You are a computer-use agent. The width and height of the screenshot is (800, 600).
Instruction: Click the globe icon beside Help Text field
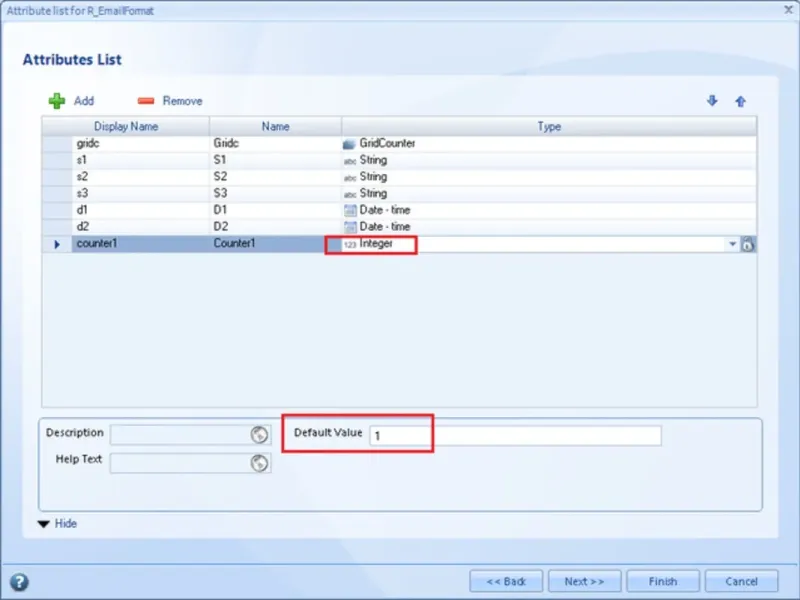coord(259,463)
